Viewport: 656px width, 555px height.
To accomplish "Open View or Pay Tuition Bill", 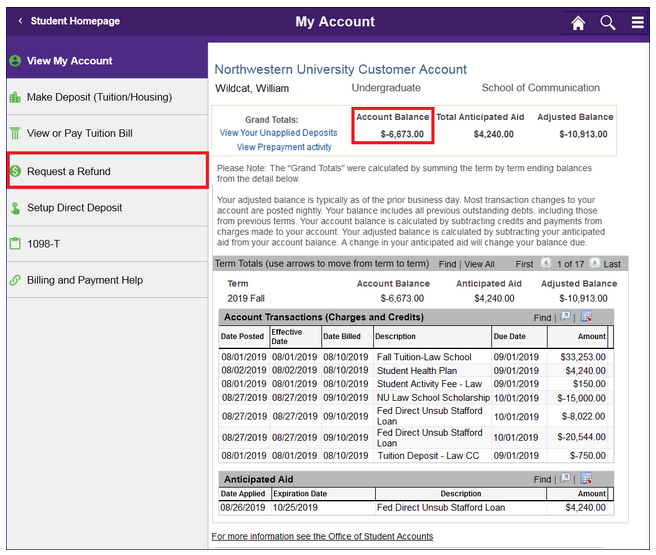I will click(x=107, y=133).
